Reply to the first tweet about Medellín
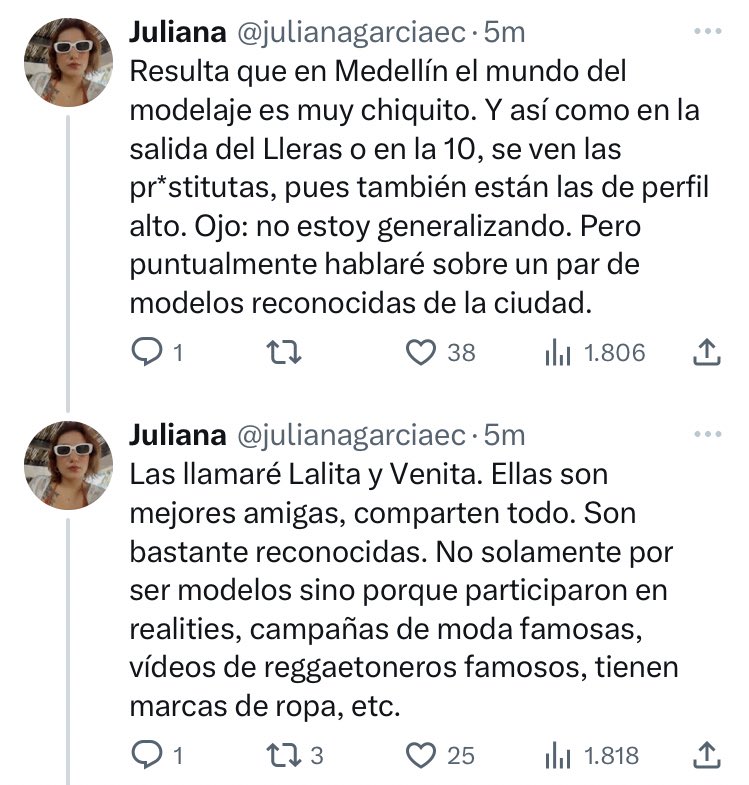The image size is (749, 785). coord(147,352)
